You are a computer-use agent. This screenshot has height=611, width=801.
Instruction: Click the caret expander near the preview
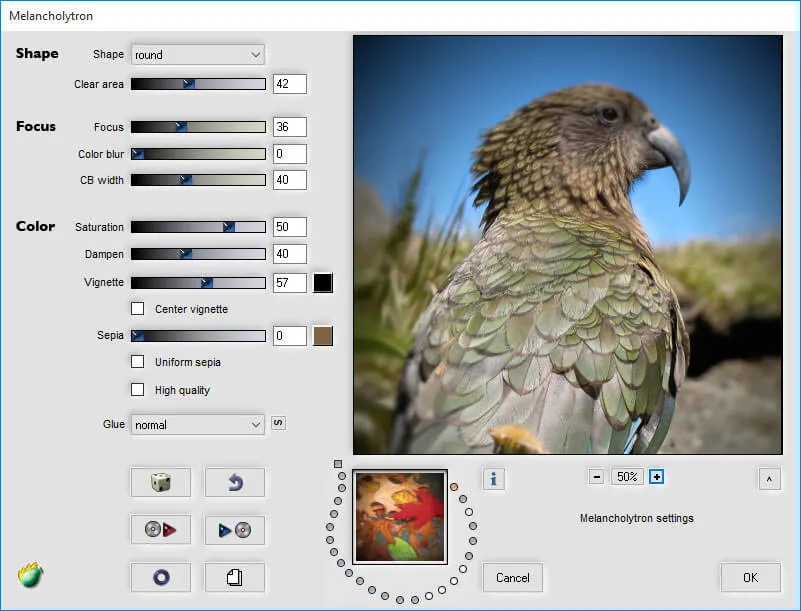[x=769, y=479]
